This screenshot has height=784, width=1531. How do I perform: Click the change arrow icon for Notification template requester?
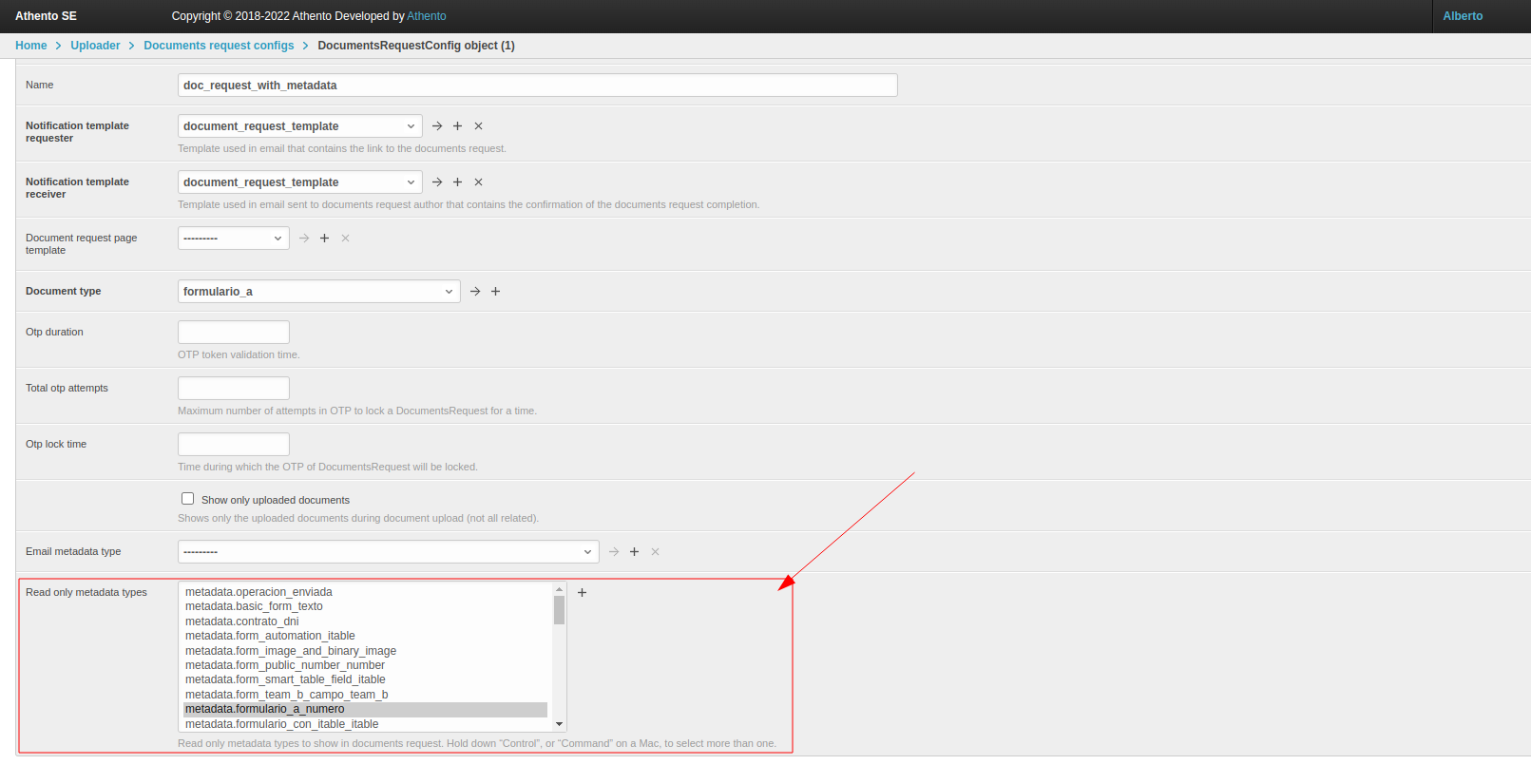coord(437,126)
